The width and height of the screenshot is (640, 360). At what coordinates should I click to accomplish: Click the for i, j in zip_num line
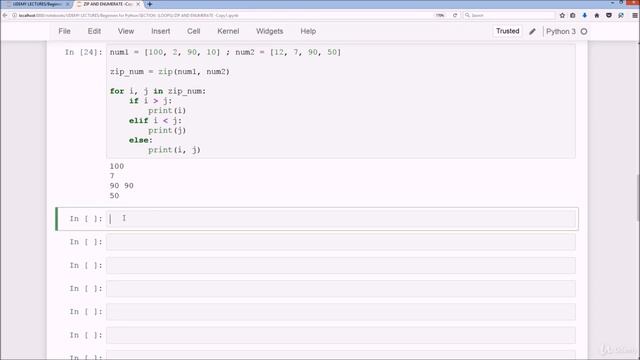158,91
